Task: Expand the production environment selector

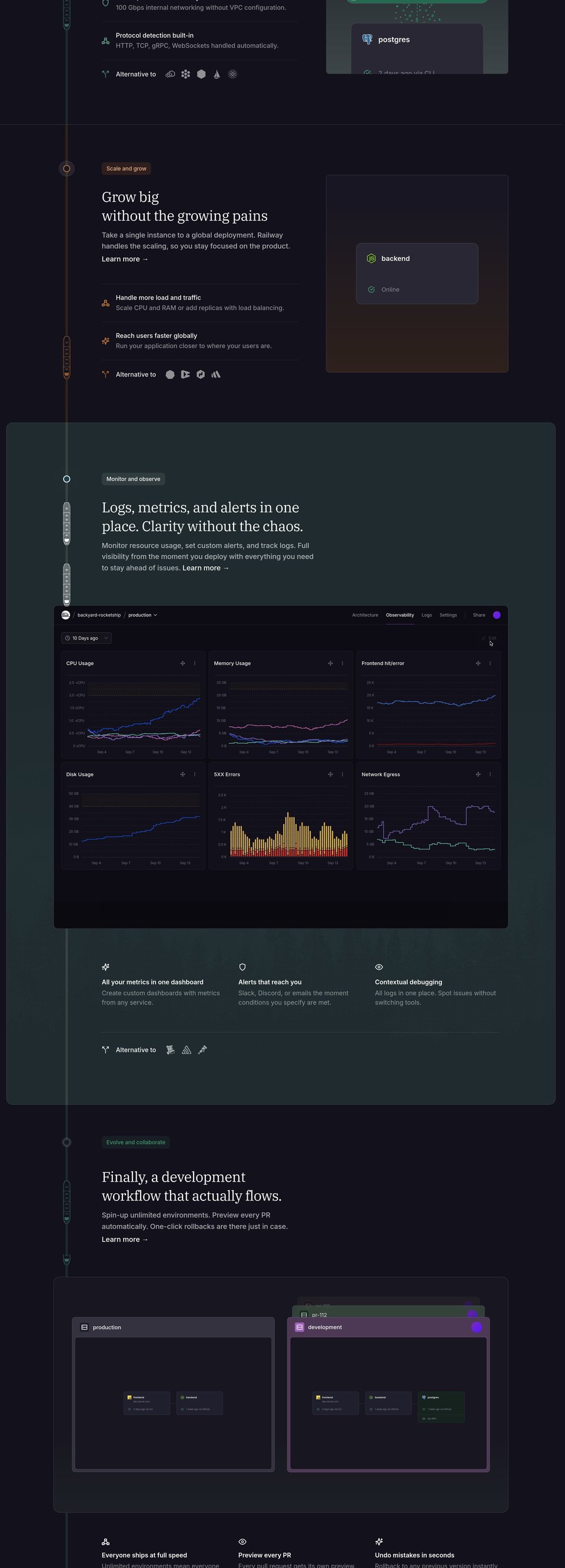Action: (142, 615)
